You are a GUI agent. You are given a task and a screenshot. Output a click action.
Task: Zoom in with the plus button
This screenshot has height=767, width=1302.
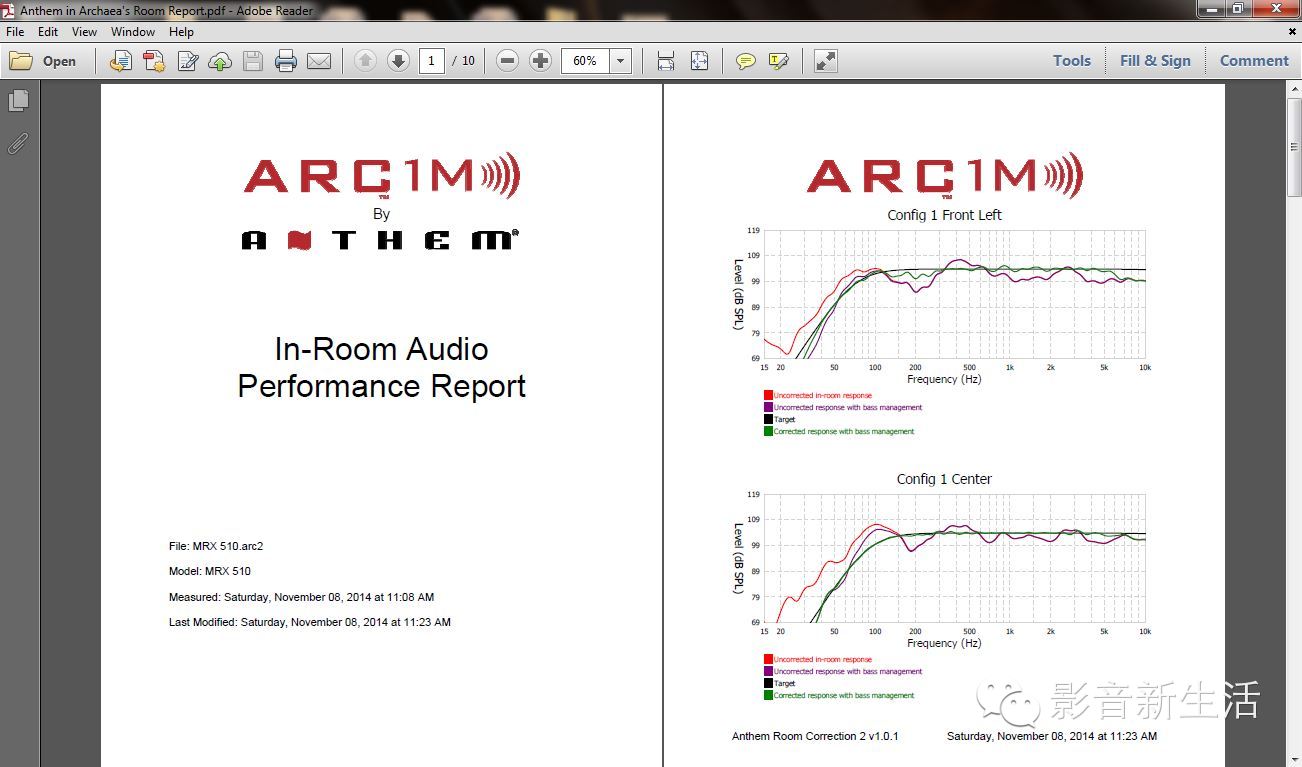coord(540,61)
